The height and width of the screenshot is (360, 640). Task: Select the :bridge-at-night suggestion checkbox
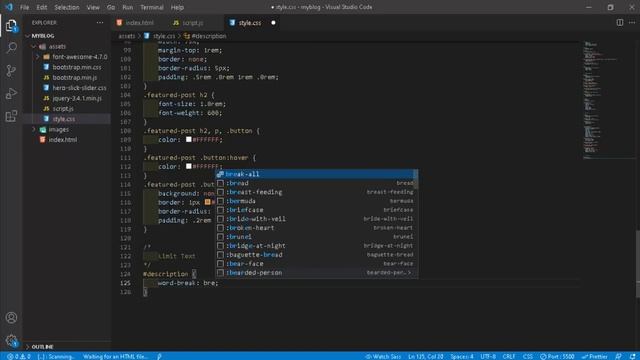pyautogui.click(x=220, y=246)
